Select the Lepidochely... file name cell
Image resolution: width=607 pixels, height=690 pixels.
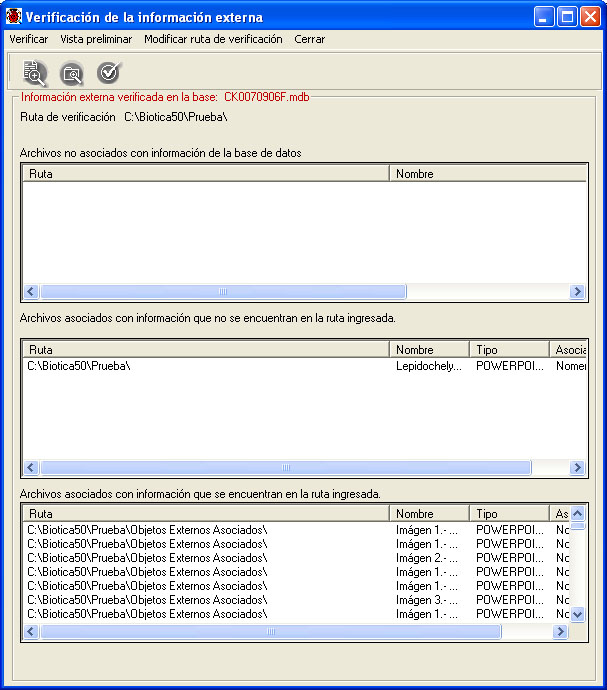coord(429,366)
